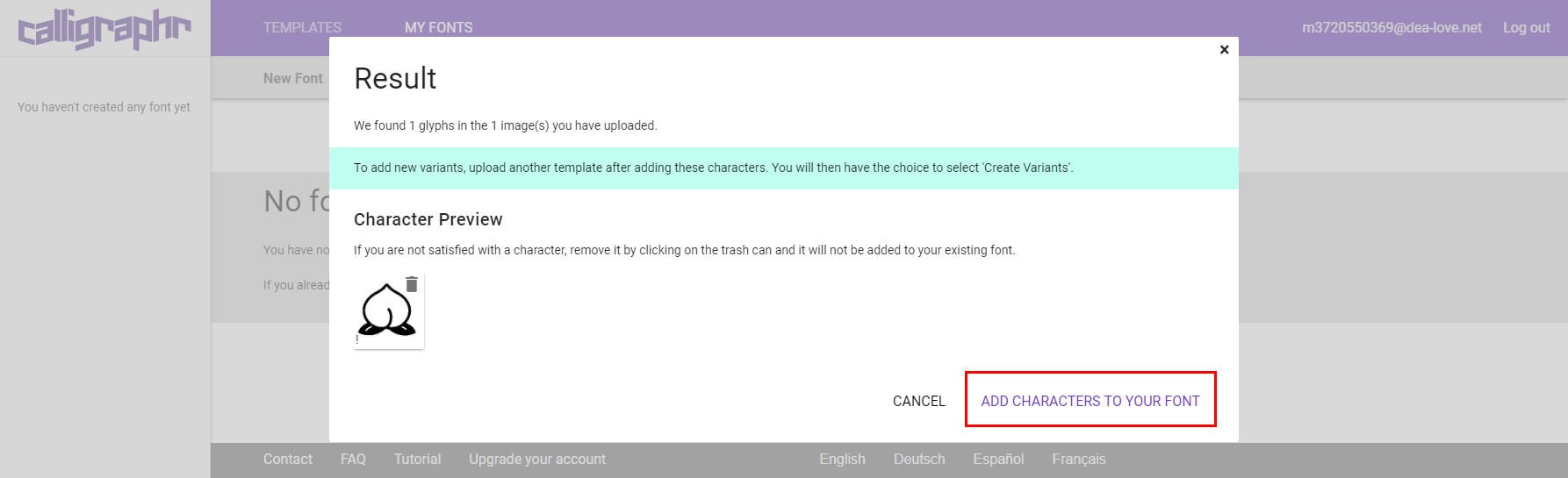The height and width of the screenshot is (478, 1568).
Task: Select Español language
Action: tap(998, 459)
